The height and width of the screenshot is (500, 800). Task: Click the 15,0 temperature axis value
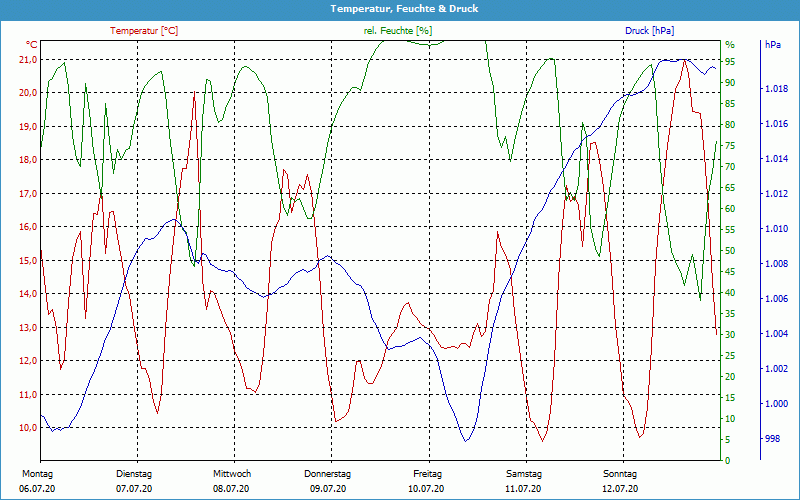click(x=29, y=261)
